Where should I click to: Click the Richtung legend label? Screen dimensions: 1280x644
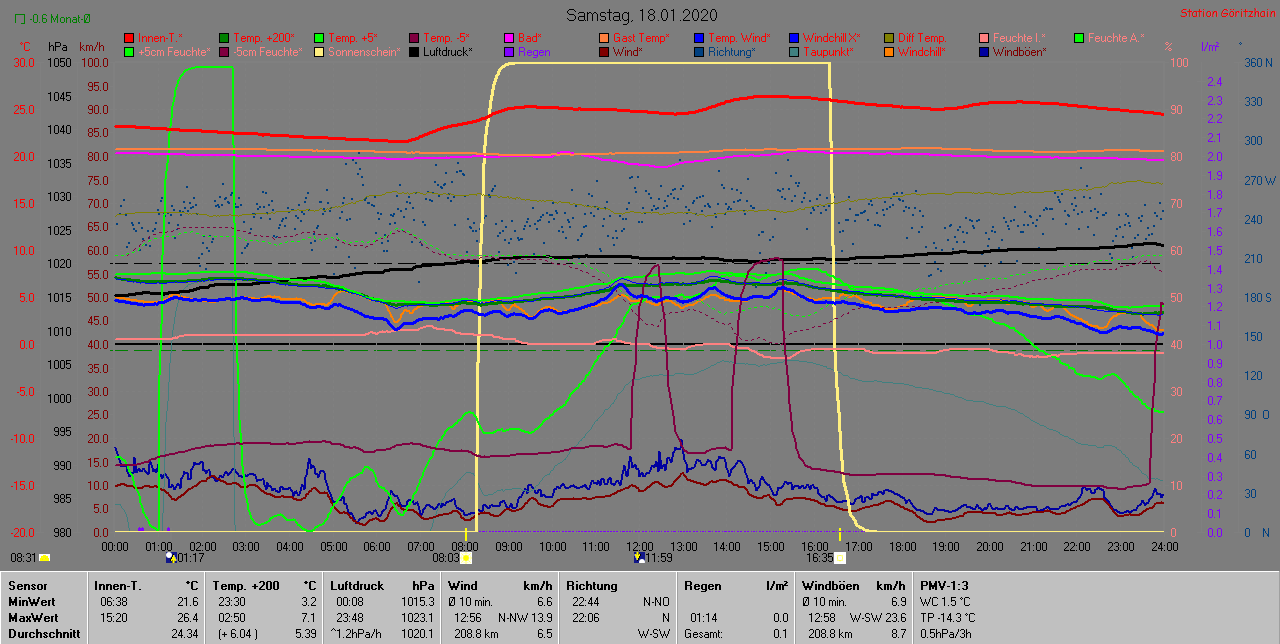732,51
